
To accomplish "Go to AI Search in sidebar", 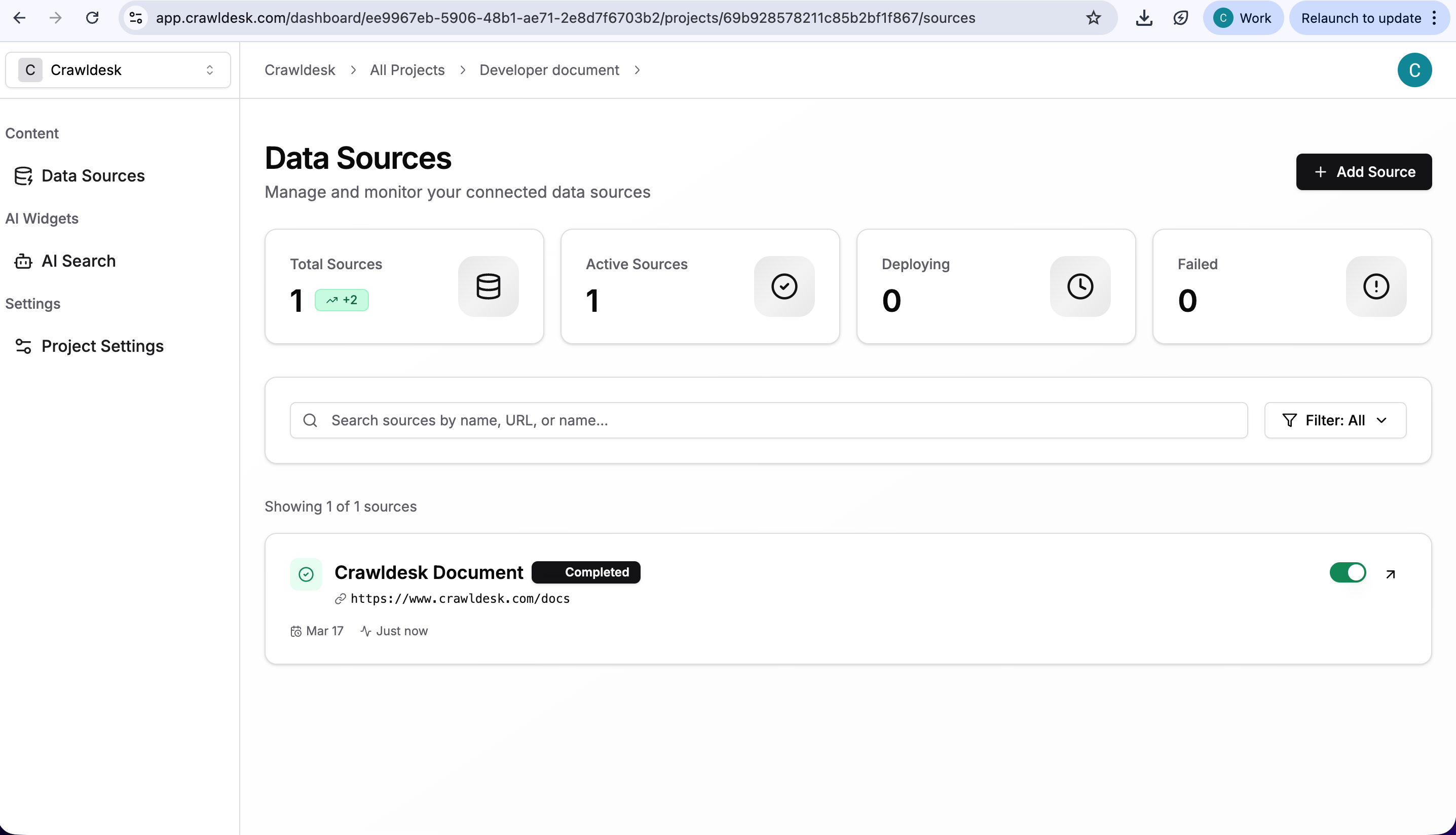I will pos(79,261).
